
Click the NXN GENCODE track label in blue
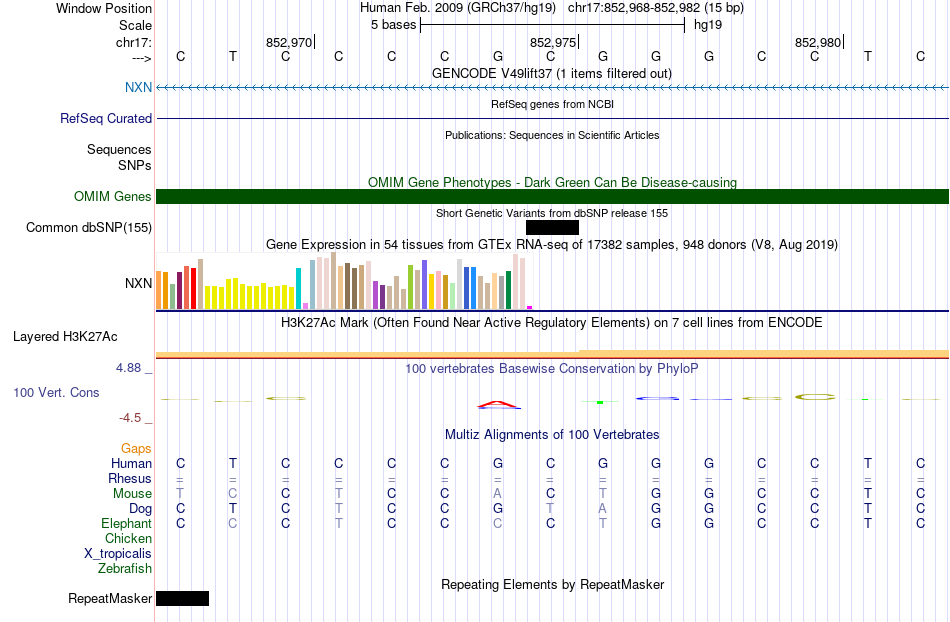click(138, 87)
